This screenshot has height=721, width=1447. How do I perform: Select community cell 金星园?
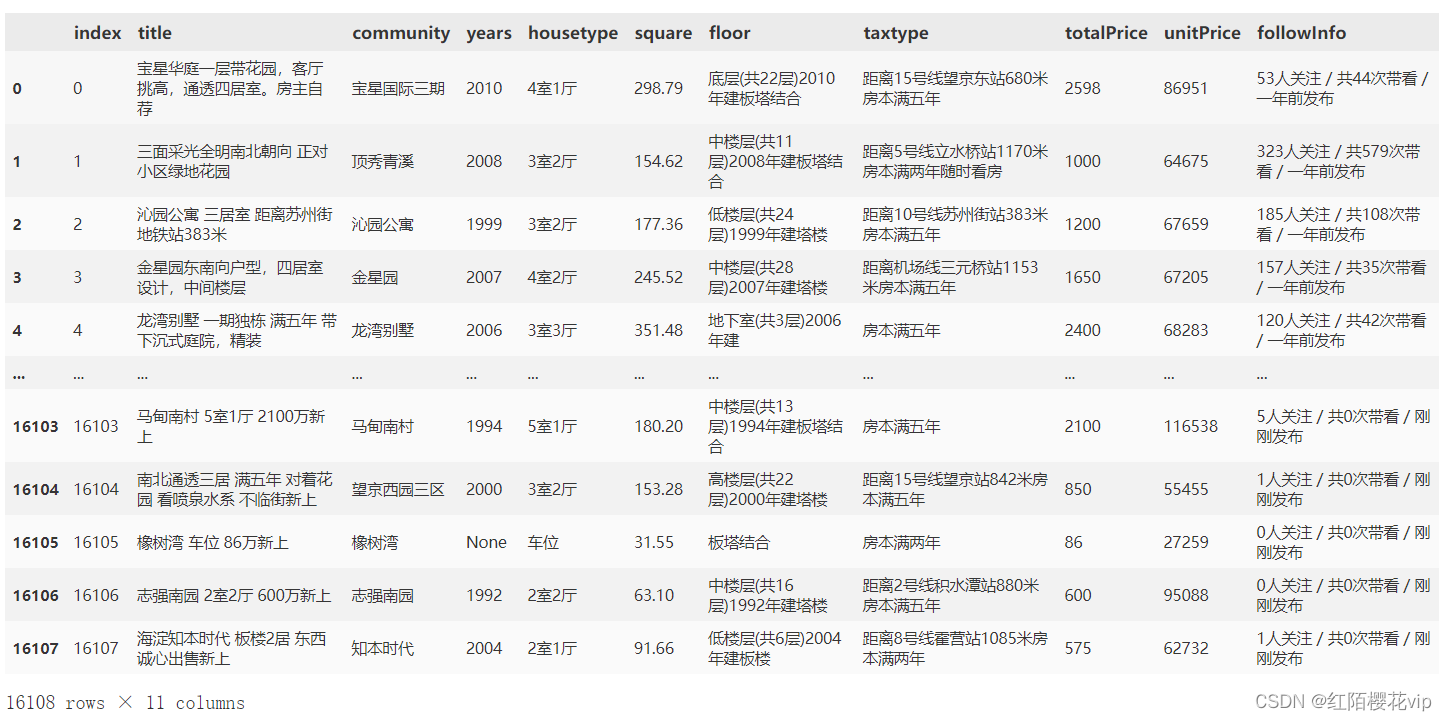point(375,277)
